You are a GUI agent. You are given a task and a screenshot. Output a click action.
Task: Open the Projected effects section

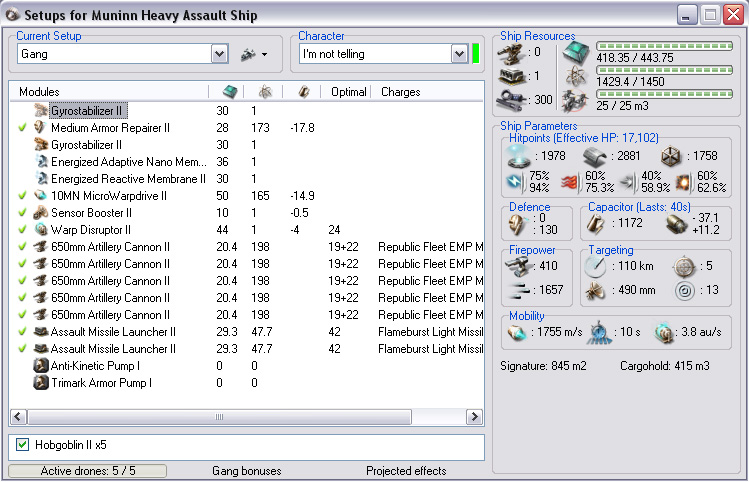click(x=406, y=471)
